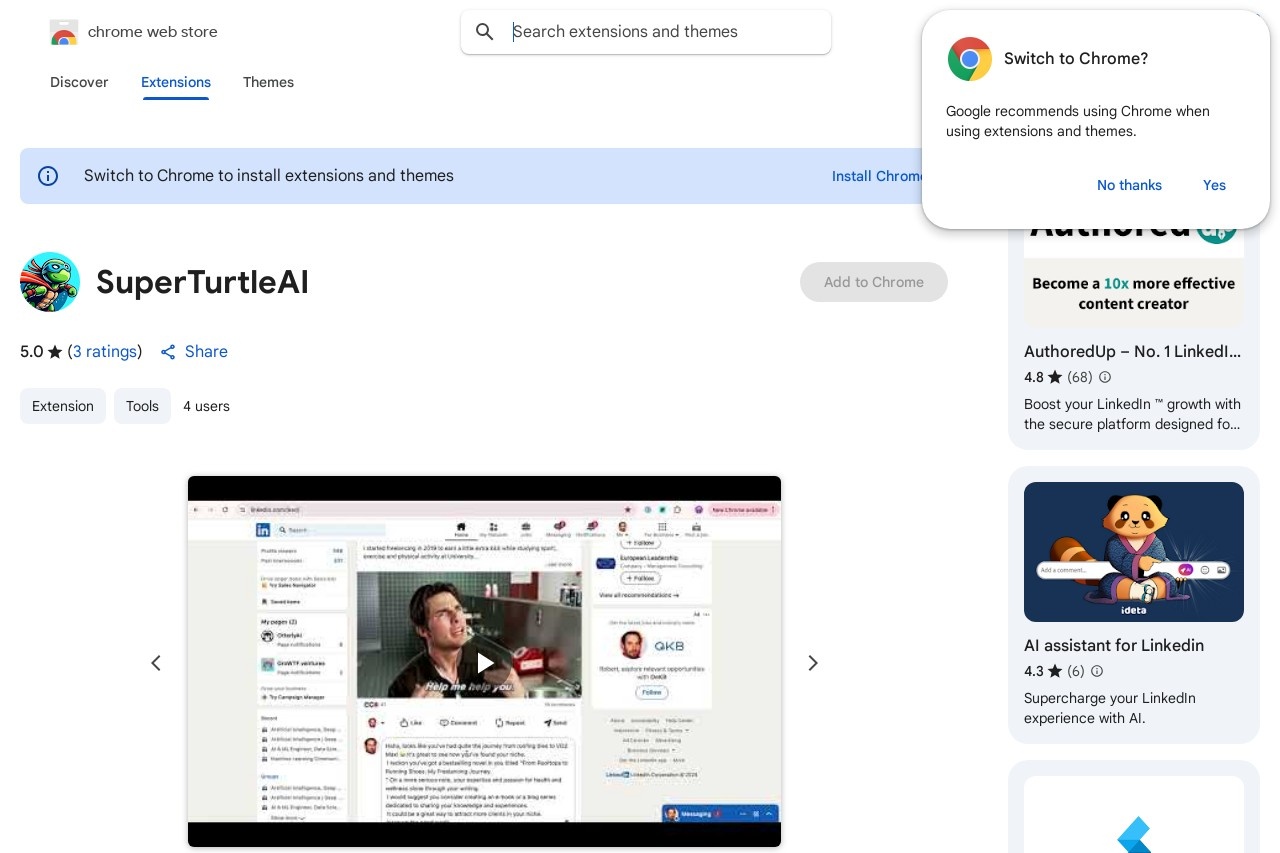Click the info icon next to AuthoredUp ratings

1105,377
